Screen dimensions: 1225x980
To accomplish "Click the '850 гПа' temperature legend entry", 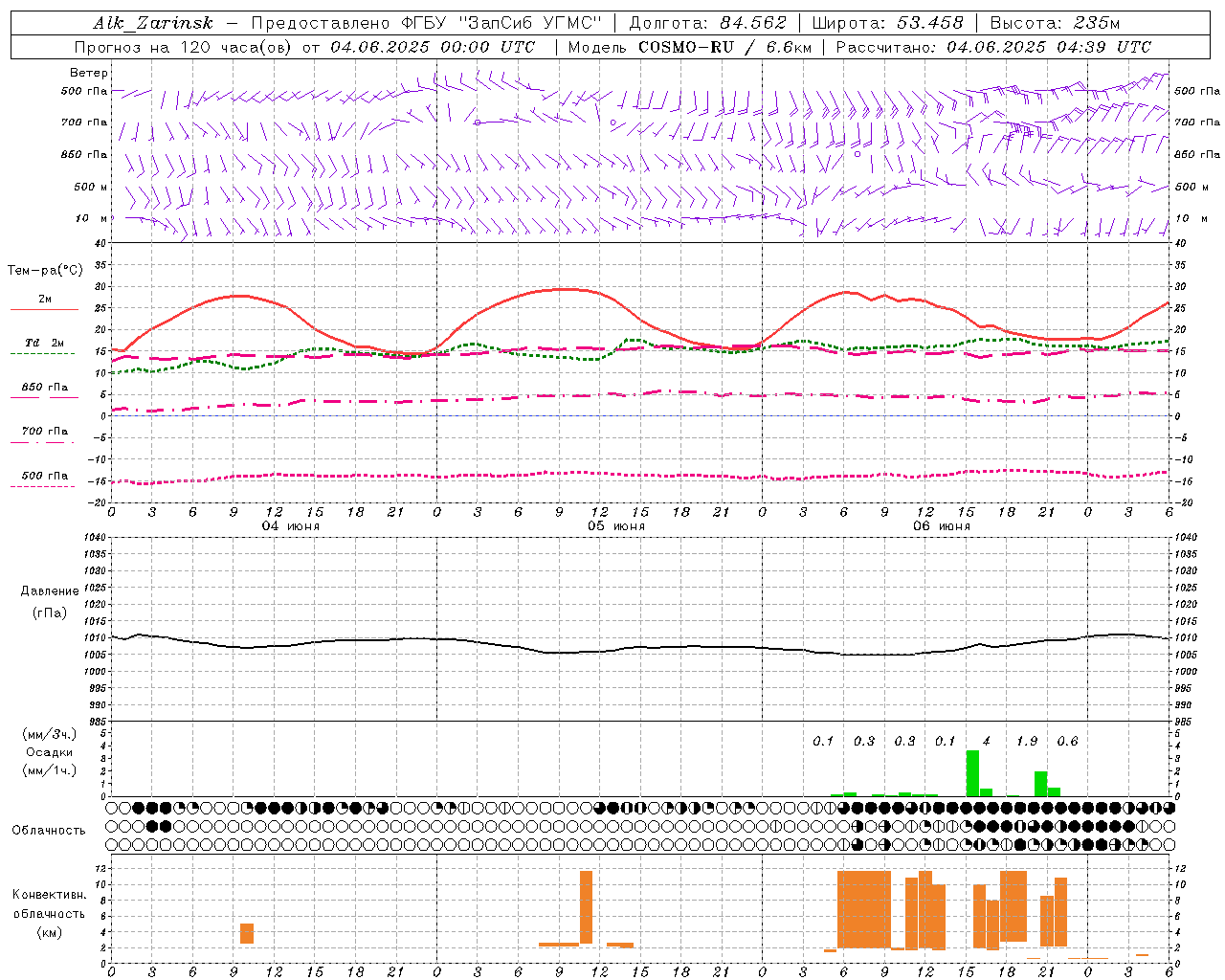I will [x=45, y=388].
